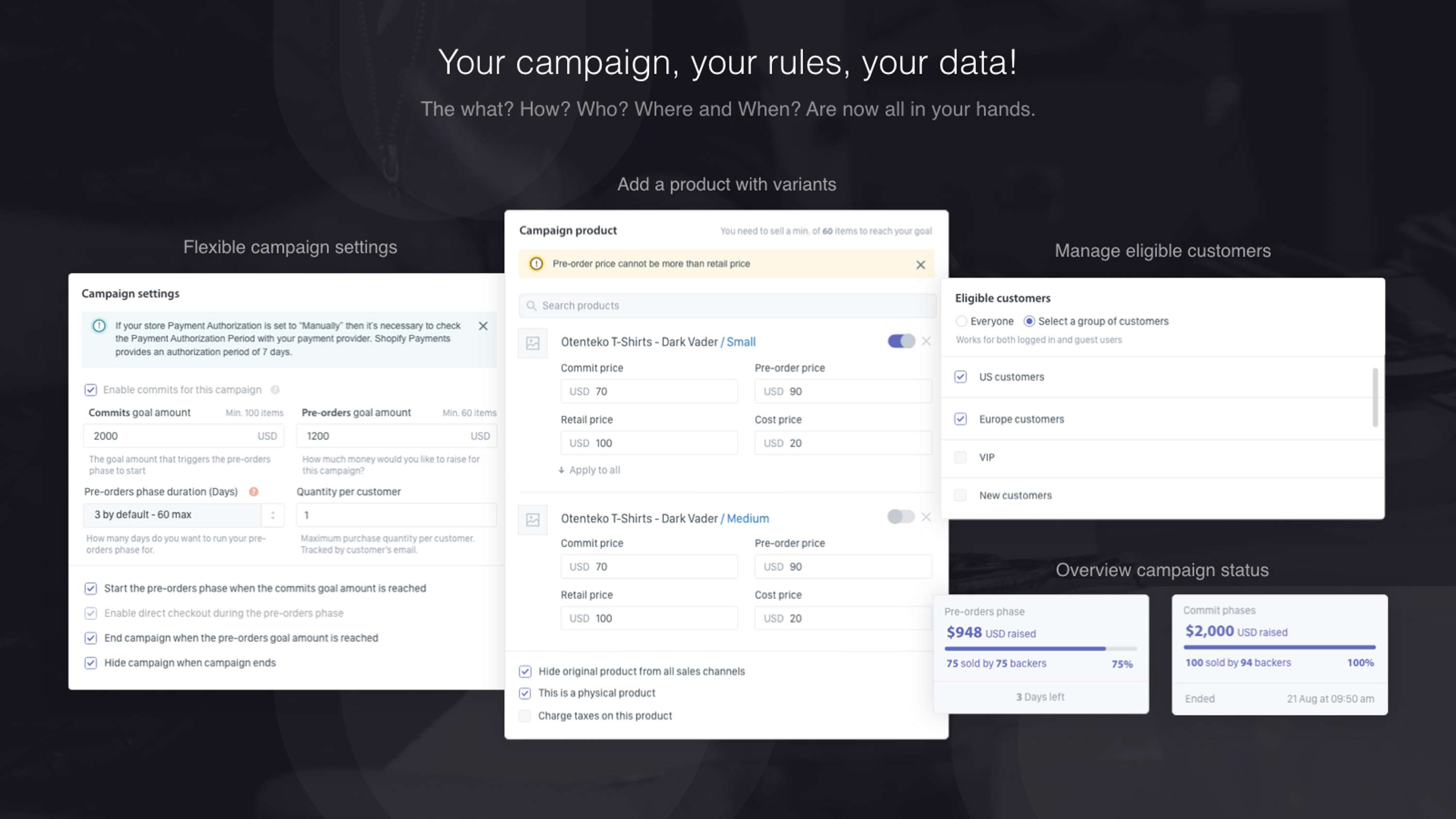
Task: Toggle This is a physical product checkbox
Action: pyautogui.click(x=525, y=693)
